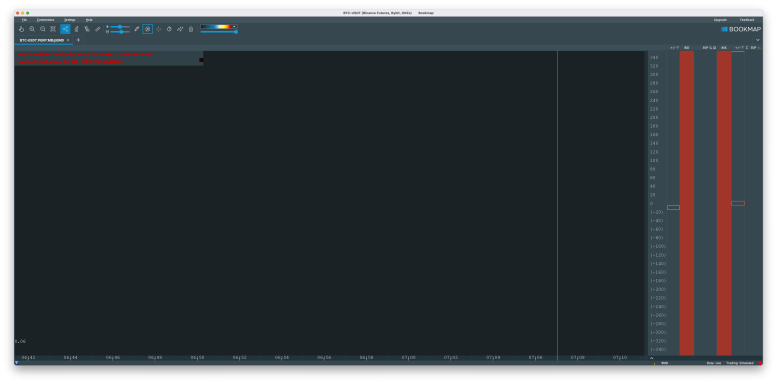The height and width of the screenshot is (384, 777).
Task: Click the crosshair icon in toolbar
Action: click(x=159, y=29)
